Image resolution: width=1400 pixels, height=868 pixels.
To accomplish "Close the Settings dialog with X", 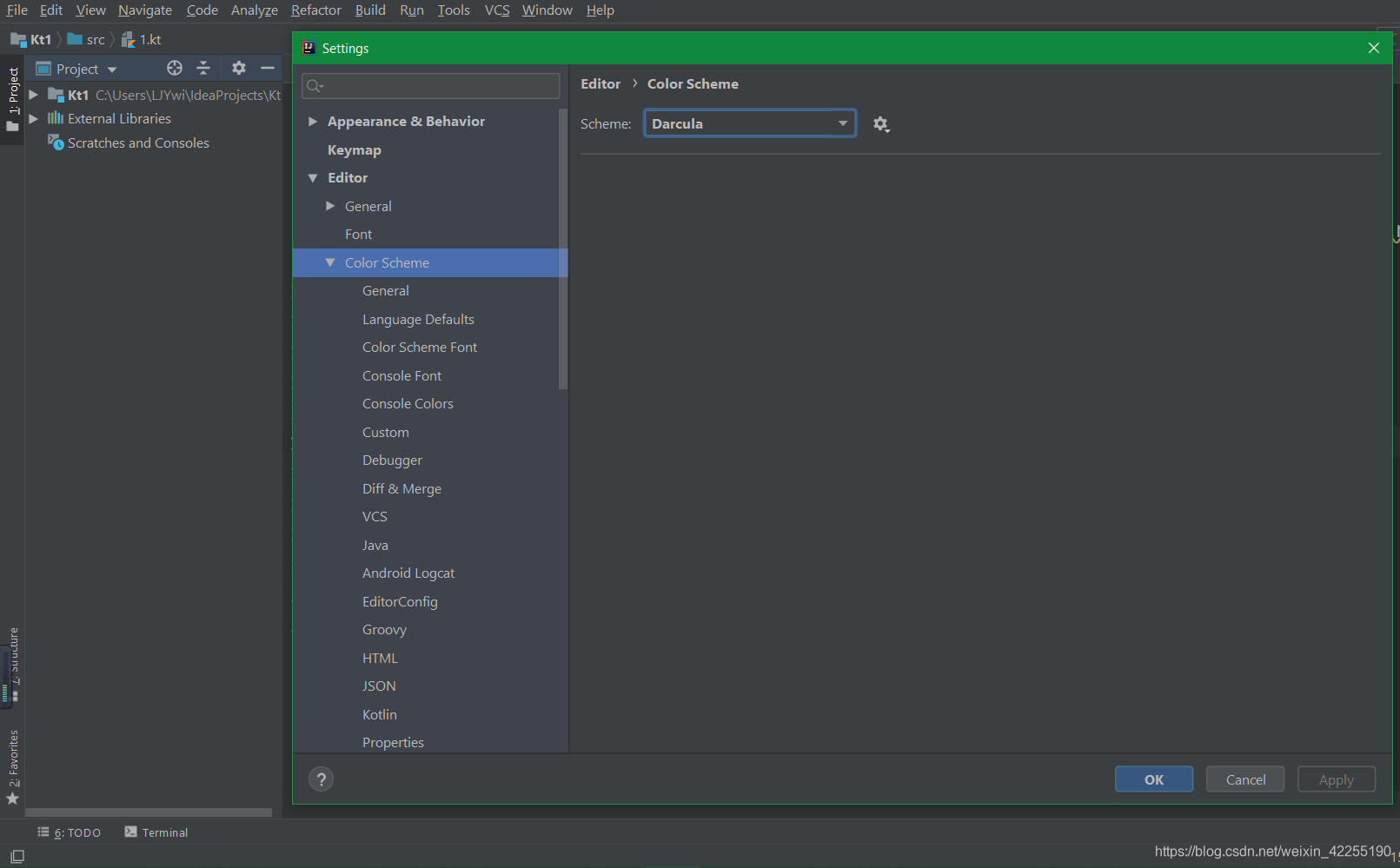I will click(1374, 48).
